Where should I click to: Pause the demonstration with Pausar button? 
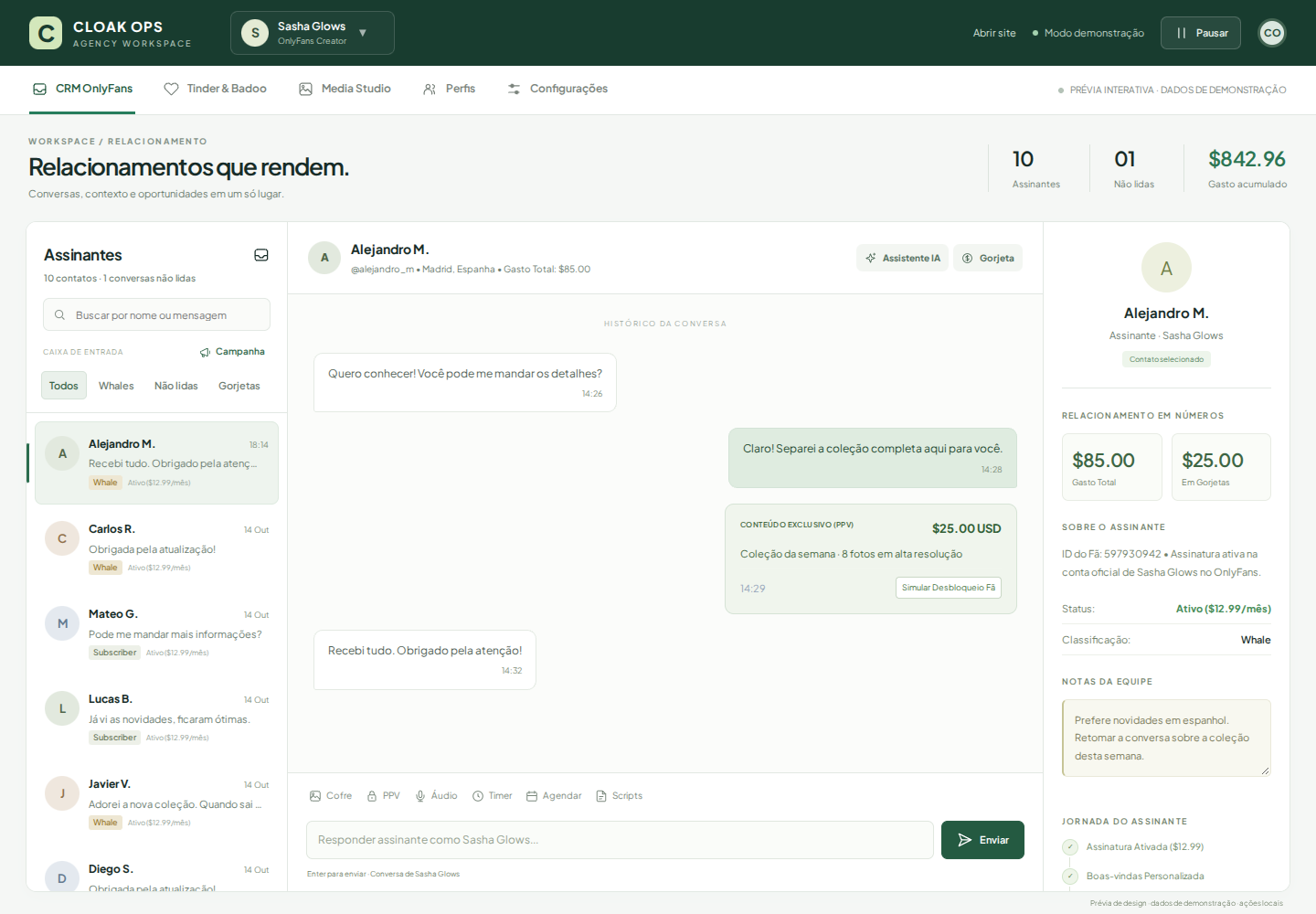pos(1201,33)
